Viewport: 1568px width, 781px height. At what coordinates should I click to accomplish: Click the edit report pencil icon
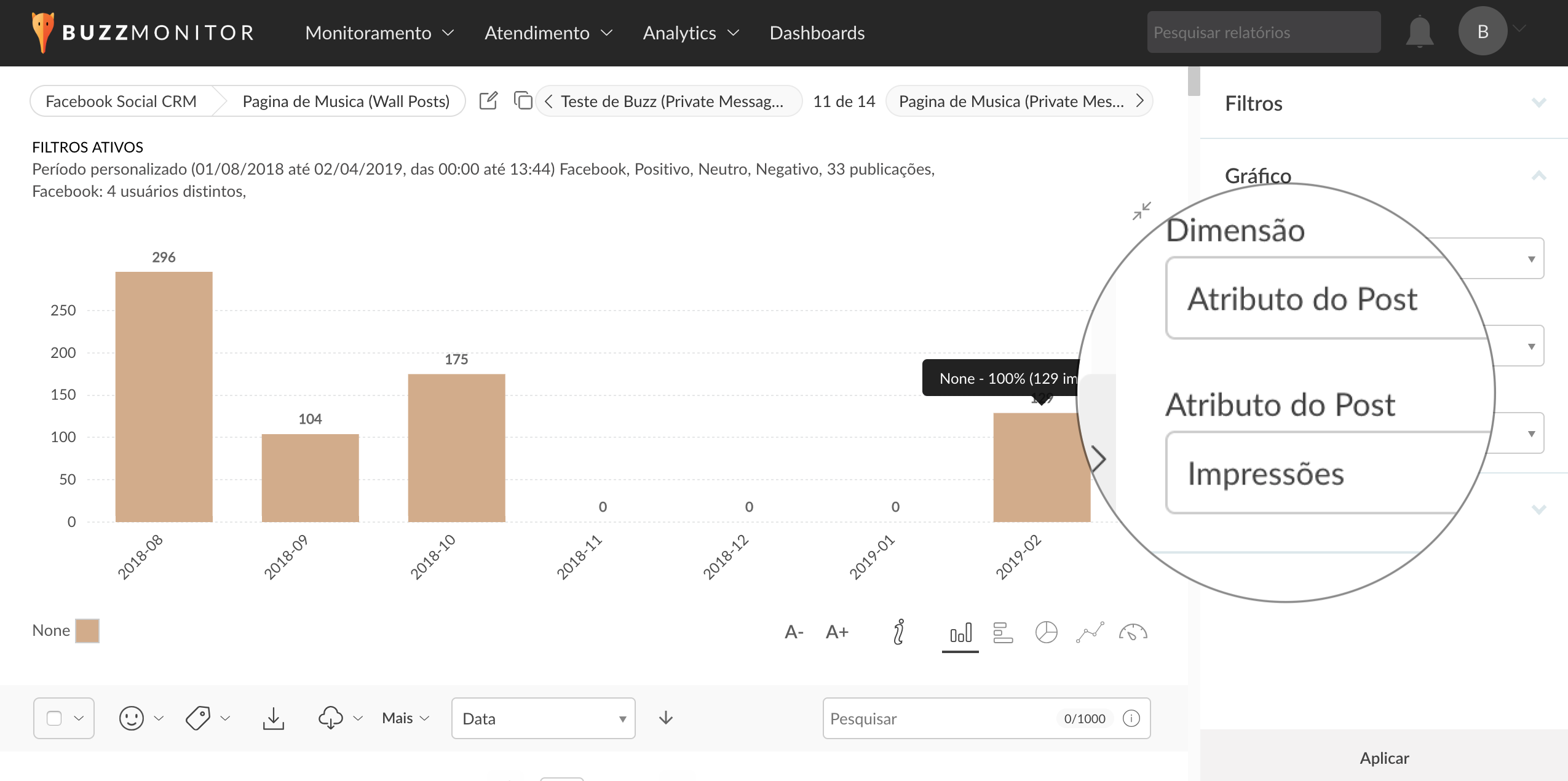(488, 101)
